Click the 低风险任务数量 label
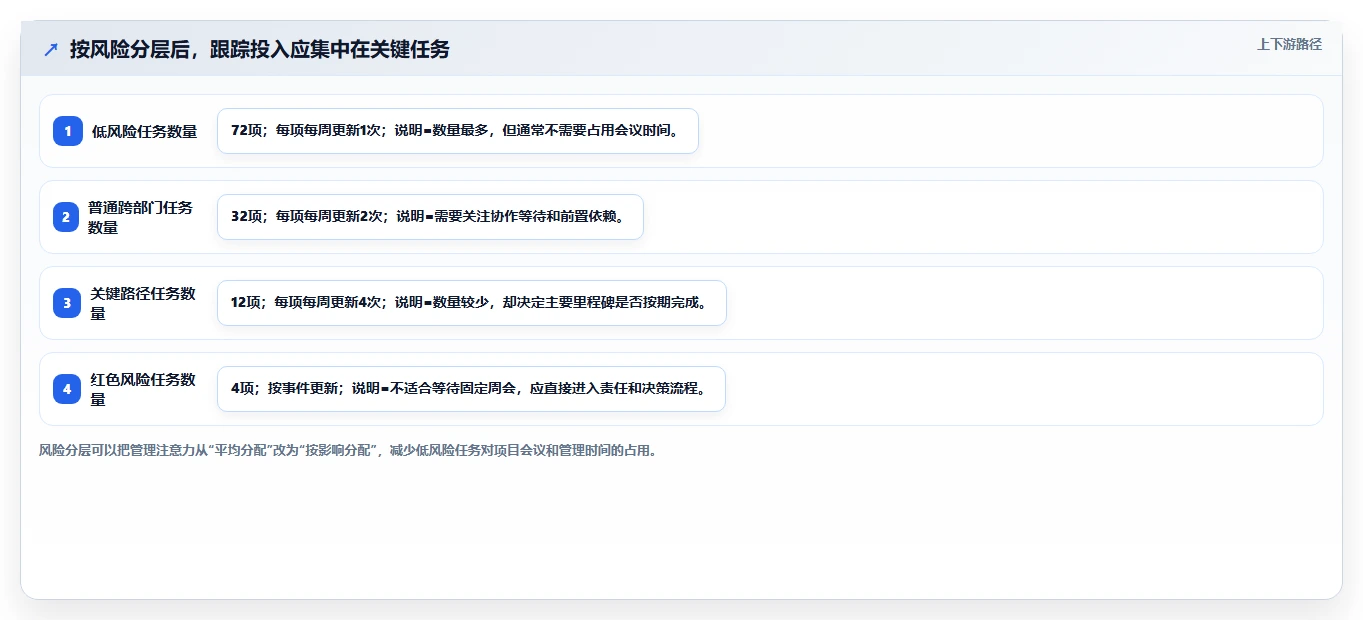 pyautogui.click(x=144, y=131)
